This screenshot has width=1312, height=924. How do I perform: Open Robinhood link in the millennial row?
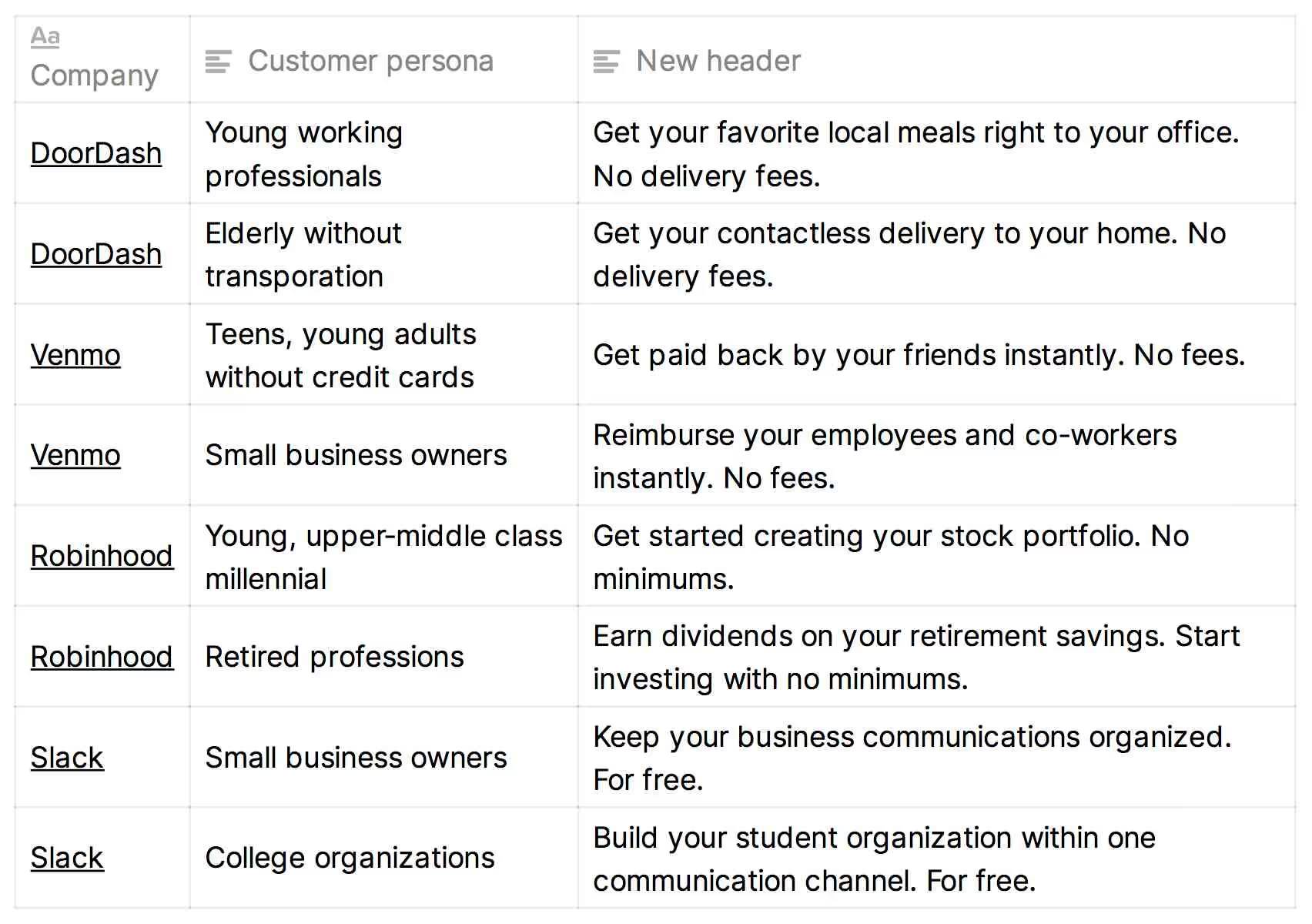102,556
